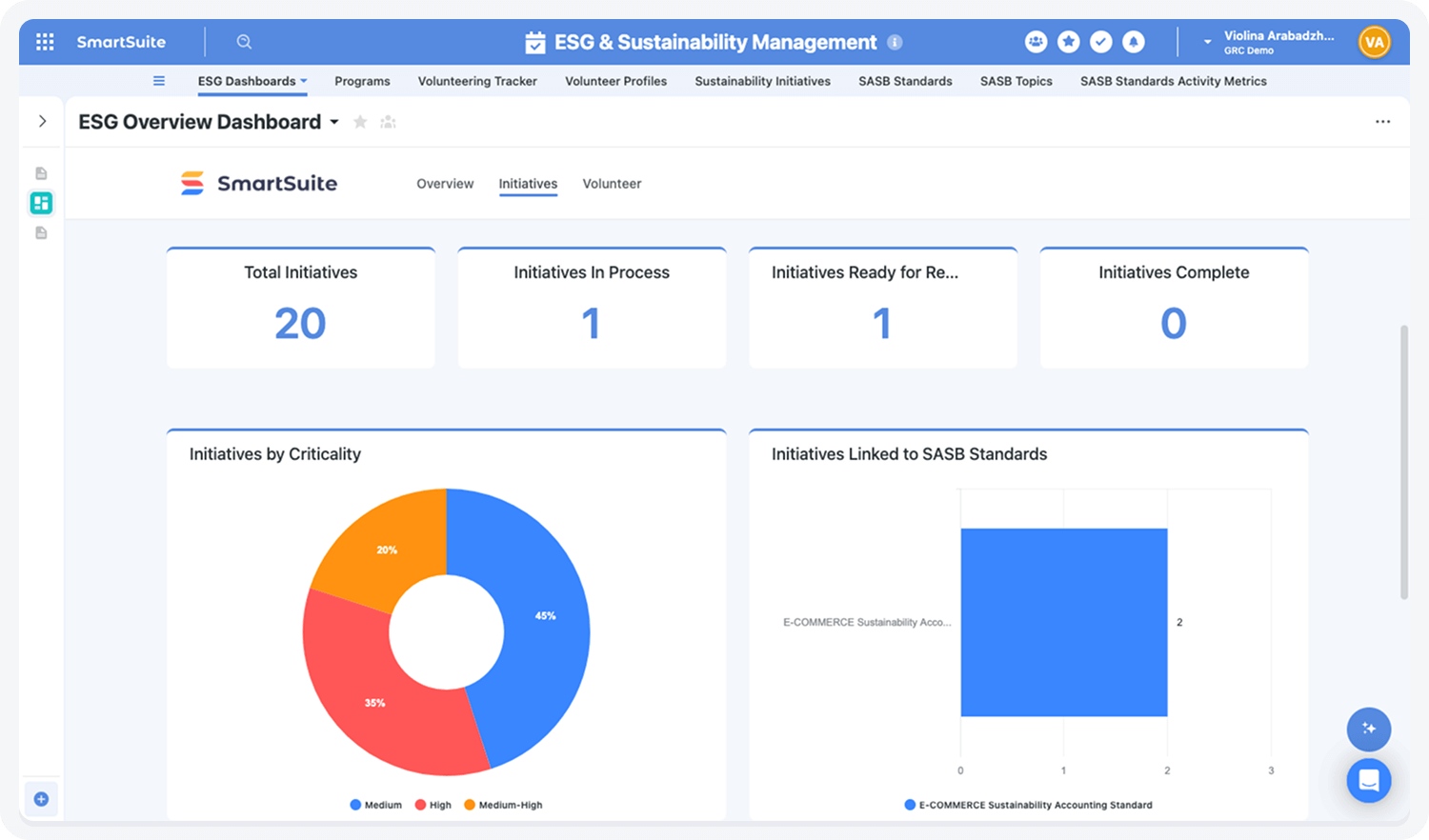1429x840 pixels.
Task: Open the checkmark tasks icon in header
Action: [1100, 42]
